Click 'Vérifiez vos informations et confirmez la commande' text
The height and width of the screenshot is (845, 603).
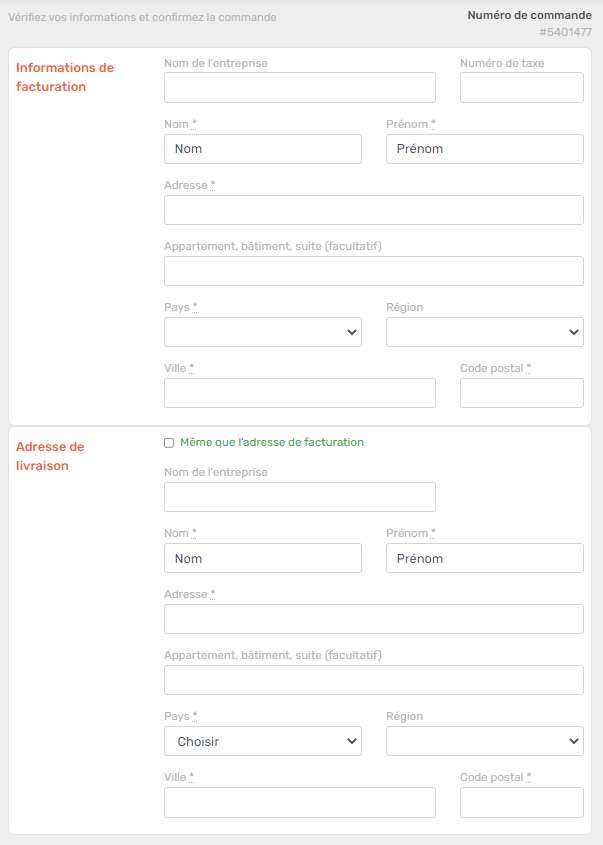click(x=142, y=17)
